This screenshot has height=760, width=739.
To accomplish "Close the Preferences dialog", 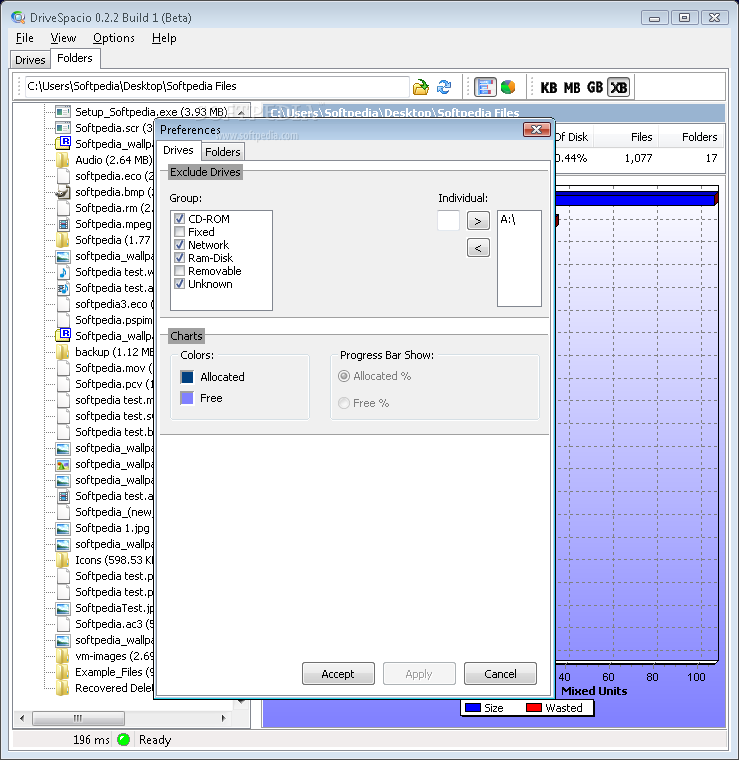I will (x=536, y=129).
